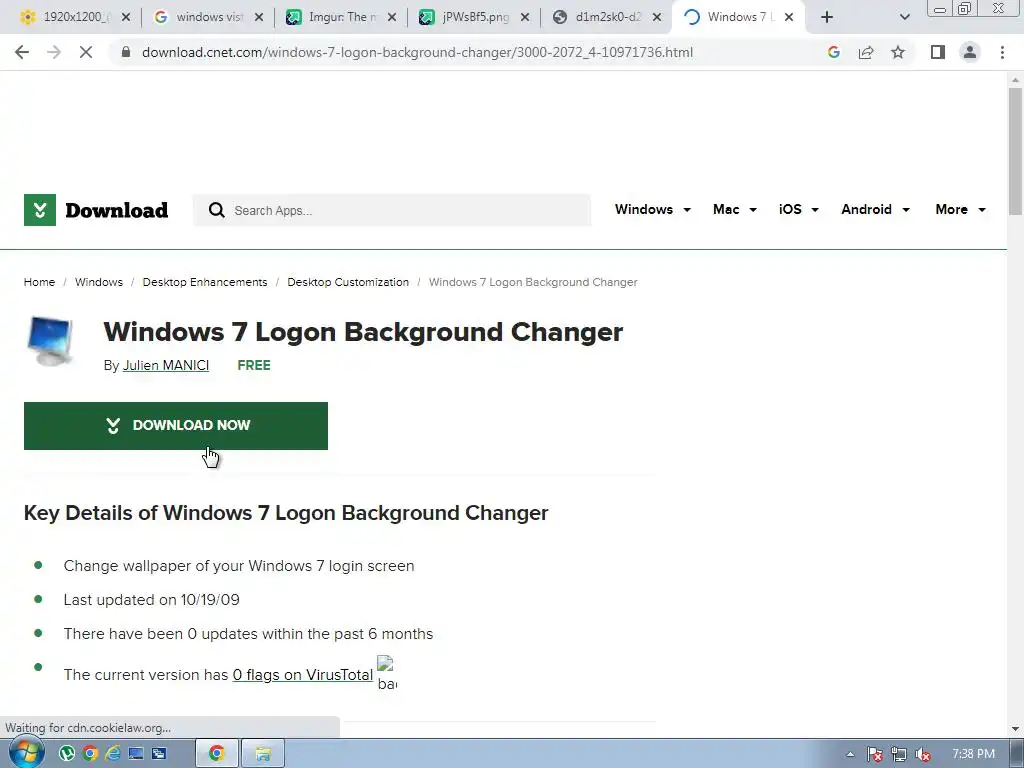The image size is (1024, 768).
Task: Open Desktop Enhancements breadcrumb
Action: pos(205,282)
